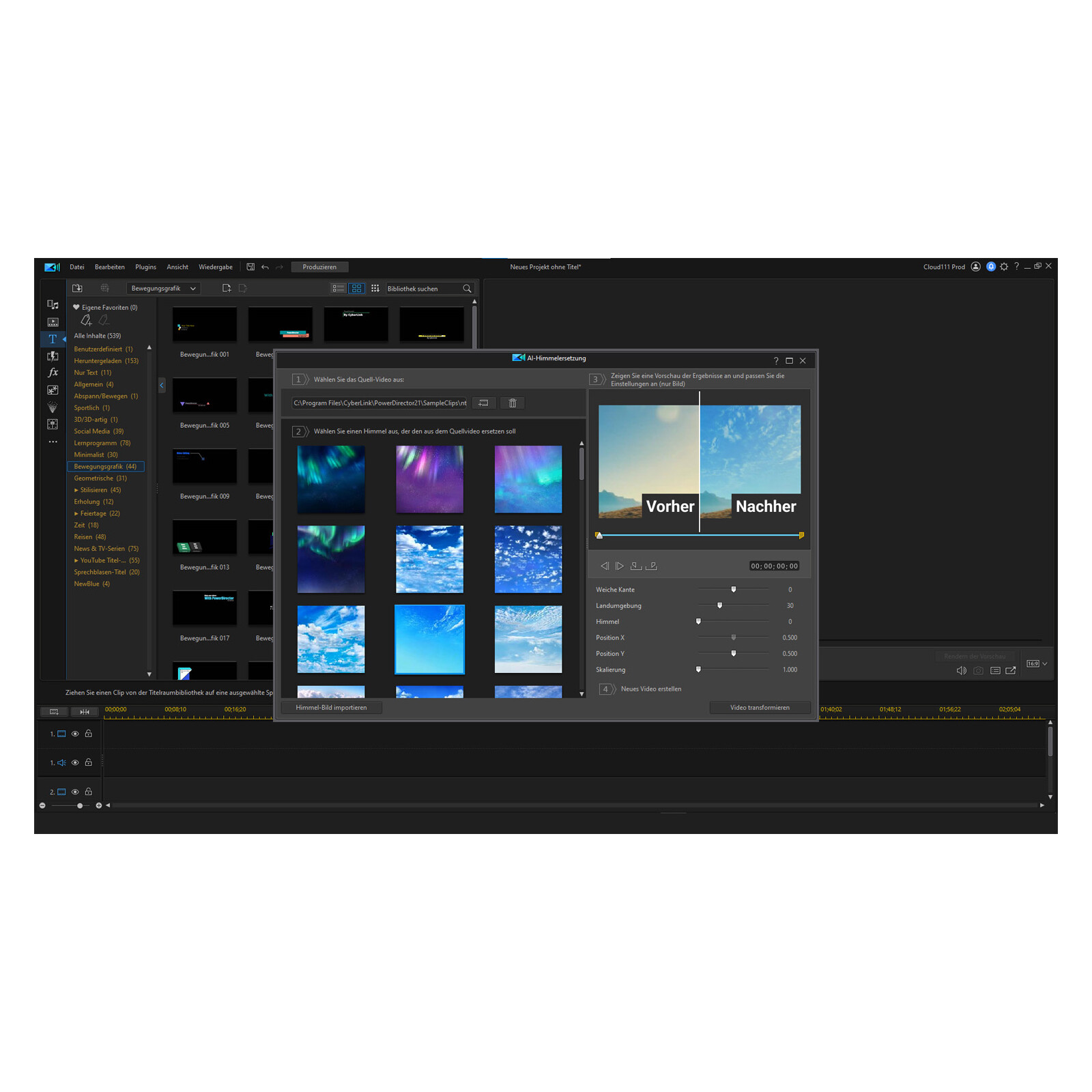Toggle visibility of video track 1

pyautogui.click(x=75, y=734)
